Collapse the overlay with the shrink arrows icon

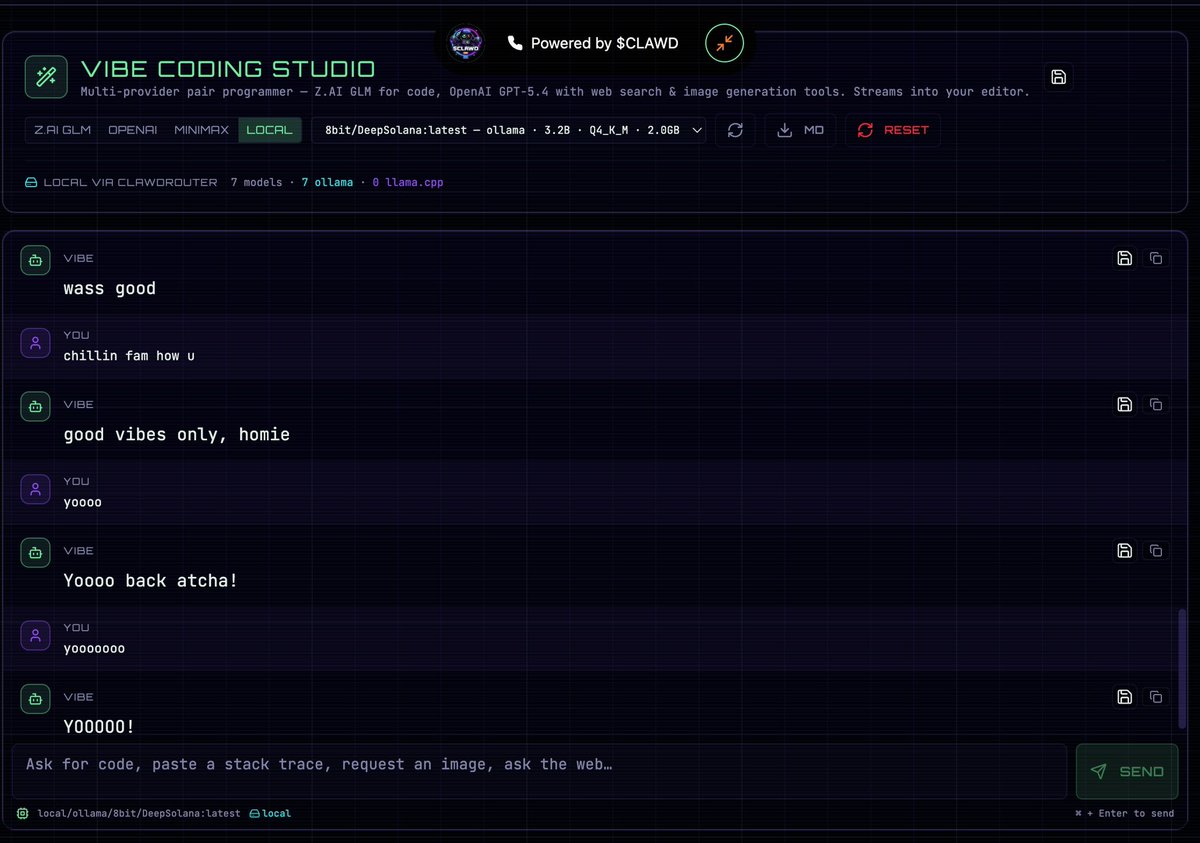tap(724, 43)
